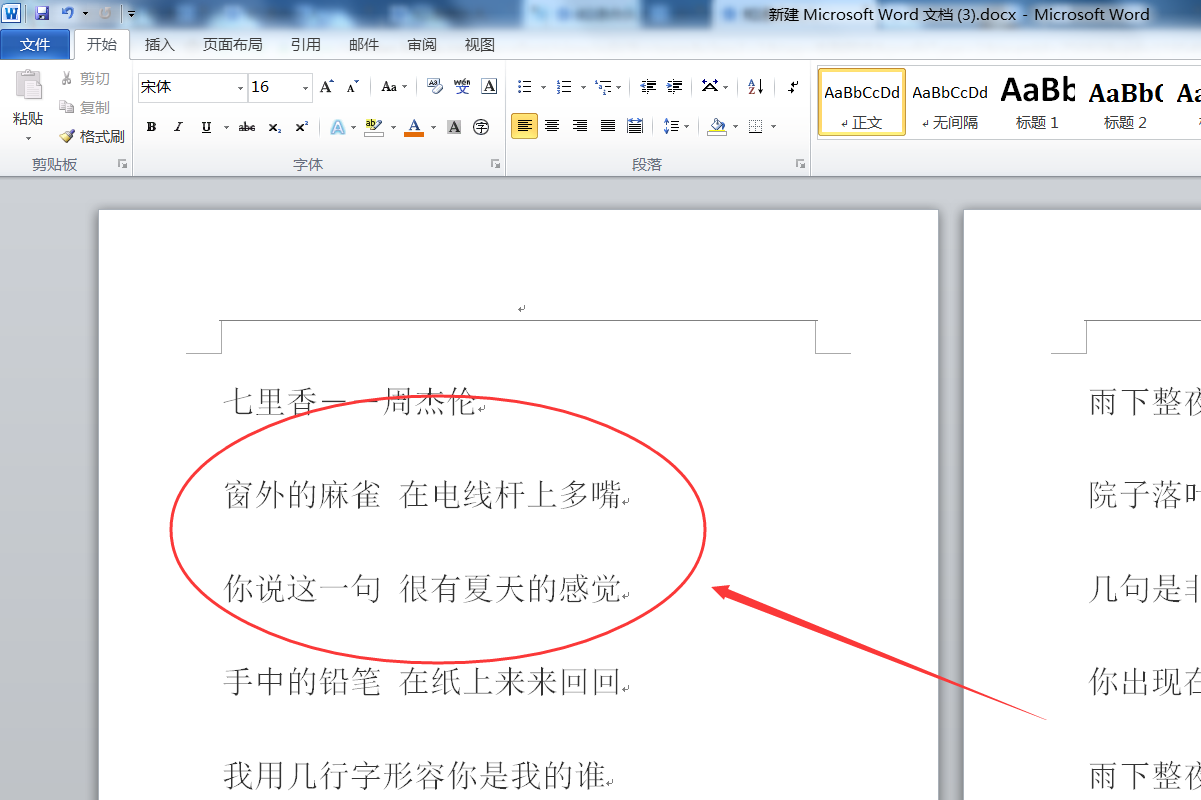Click the Grow Font icon
The image size is (1201, 800).
[327, 87]
